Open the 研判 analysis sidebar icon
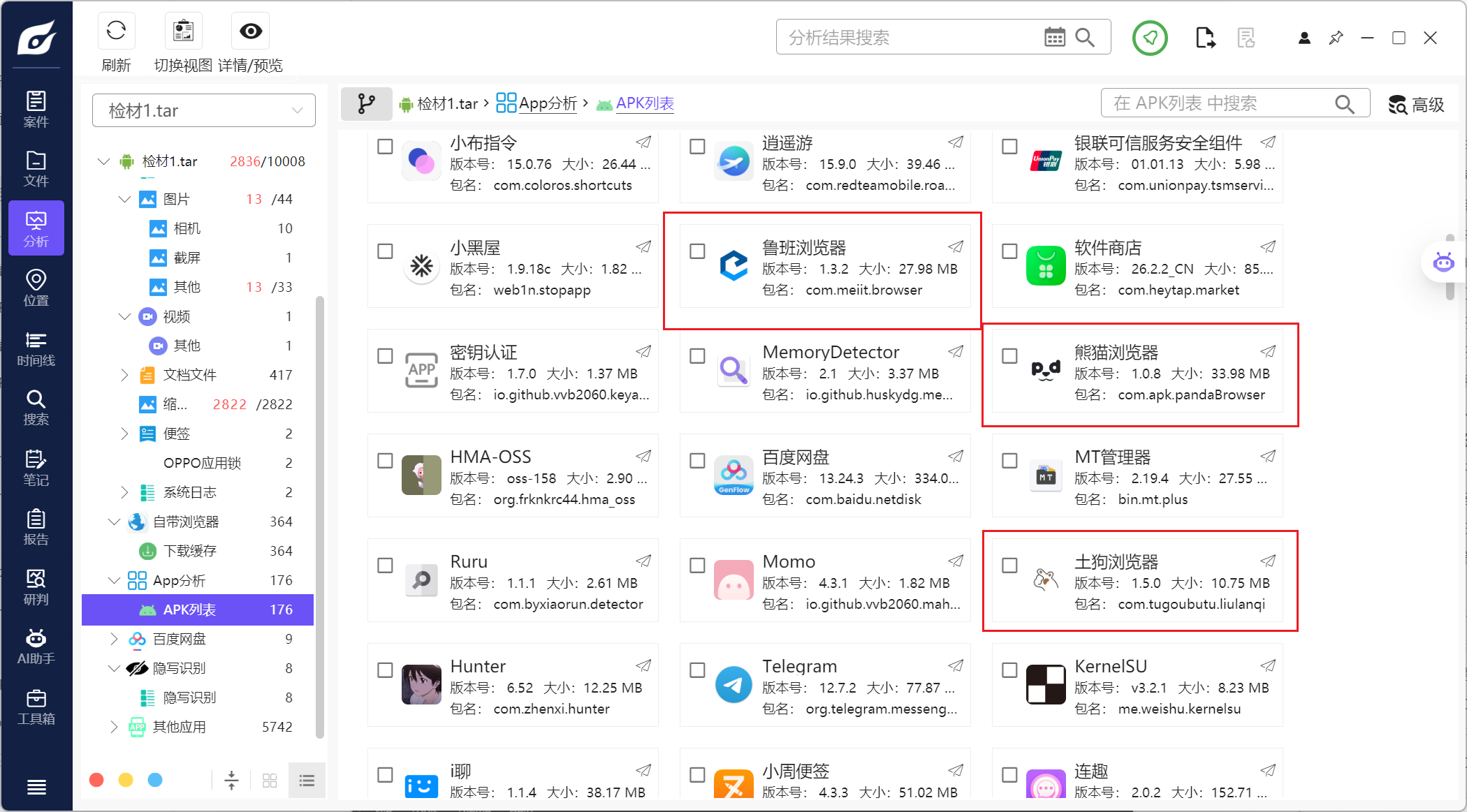The height and width of the screenshot is (812, 1467). click(36, 588)
